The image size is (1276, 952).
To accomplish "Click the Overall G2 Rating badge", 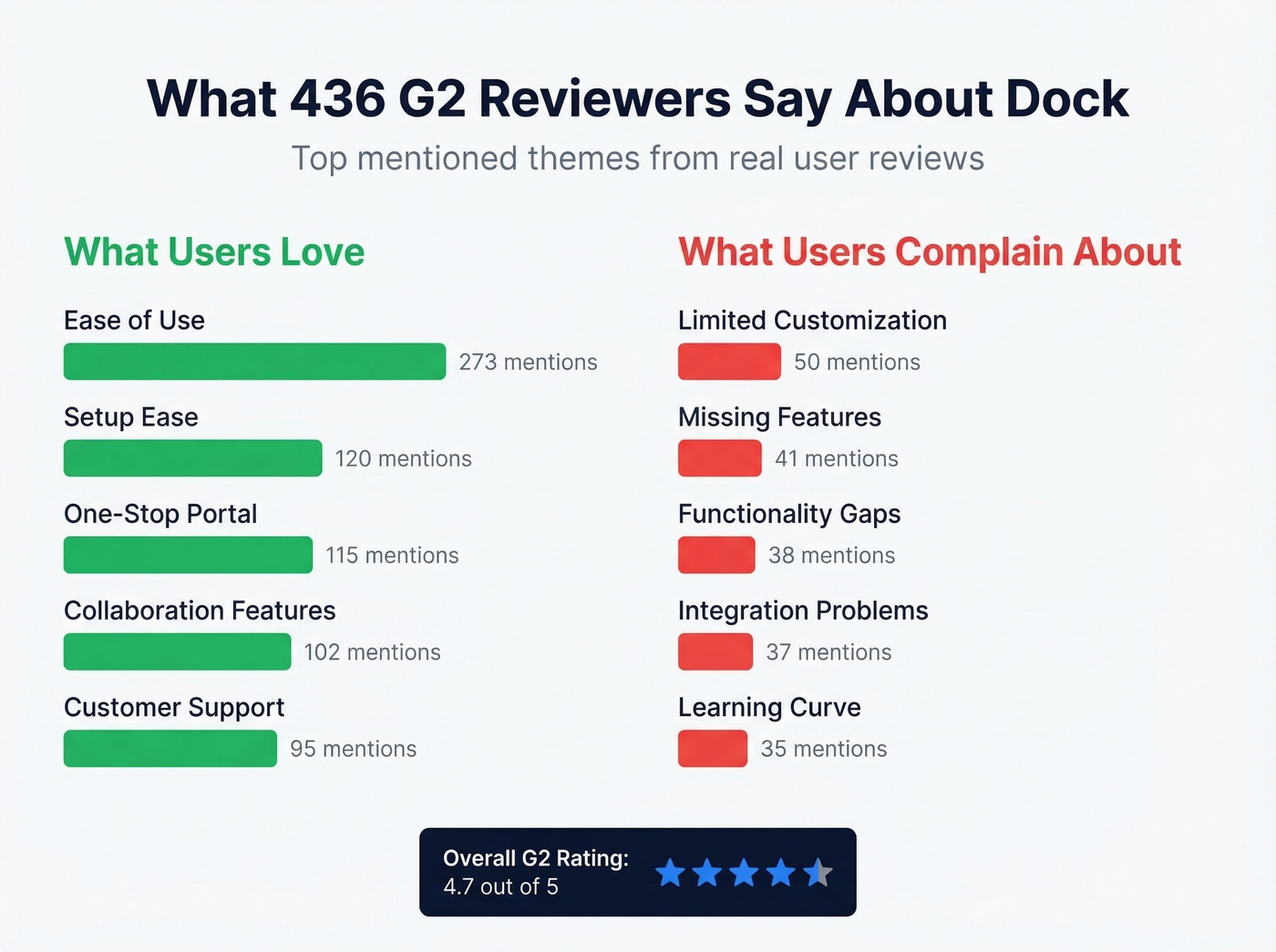I will (637, 872).
